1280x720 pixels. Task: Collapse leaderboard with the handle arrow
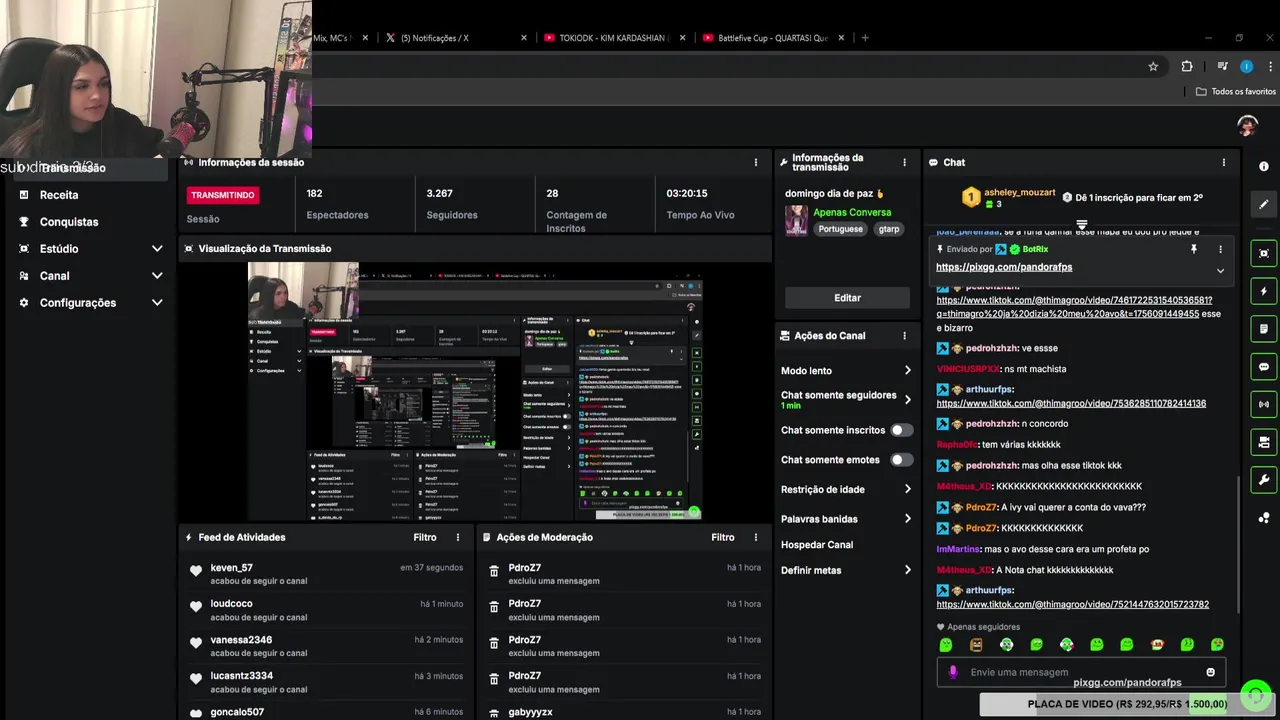(x=1081, y=224)
